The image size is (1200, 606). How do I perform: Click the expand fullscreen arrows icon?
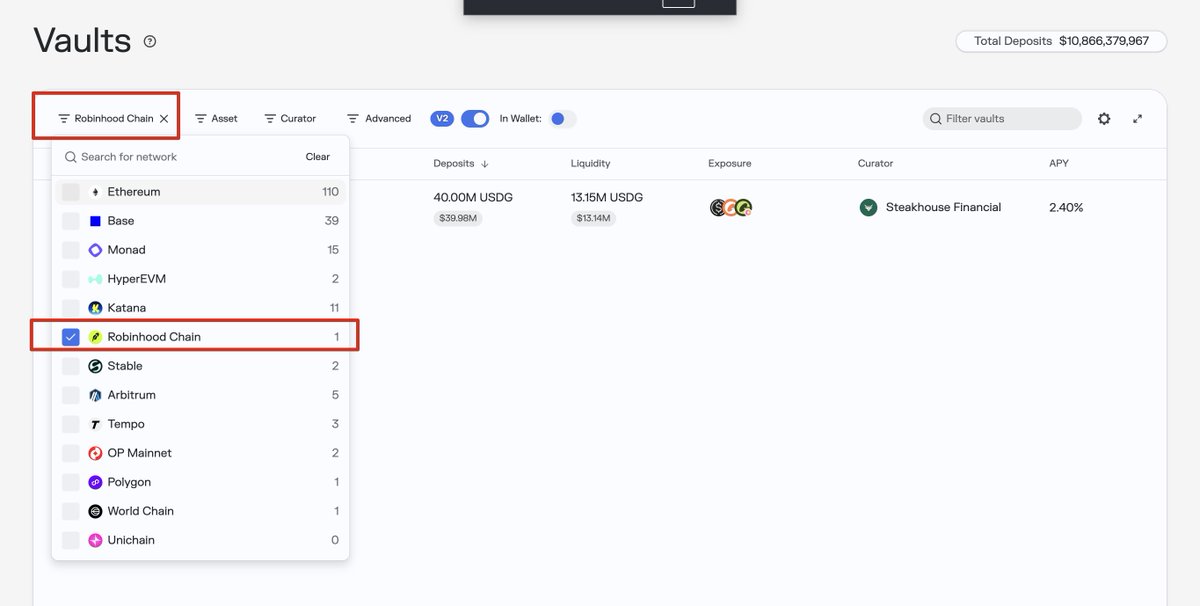tap(1137, 118)
